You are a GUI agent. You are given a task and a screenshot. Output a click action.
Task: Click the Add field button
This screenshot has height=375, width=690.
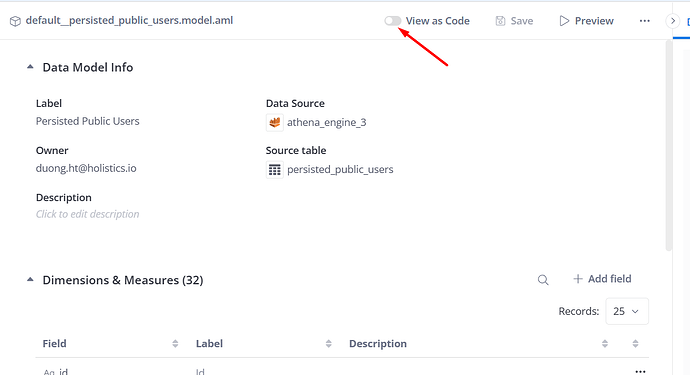coord(602,279)
